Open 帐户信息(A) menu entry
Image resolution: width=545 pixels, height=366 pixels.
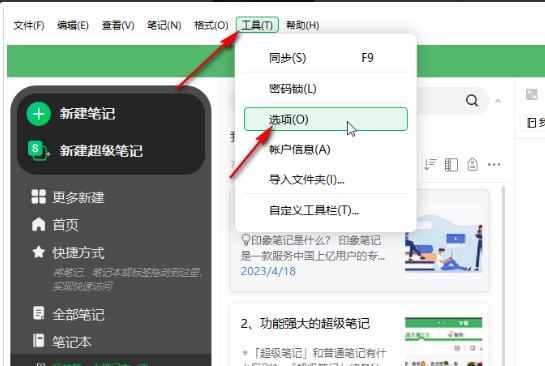tap(325, 149)
